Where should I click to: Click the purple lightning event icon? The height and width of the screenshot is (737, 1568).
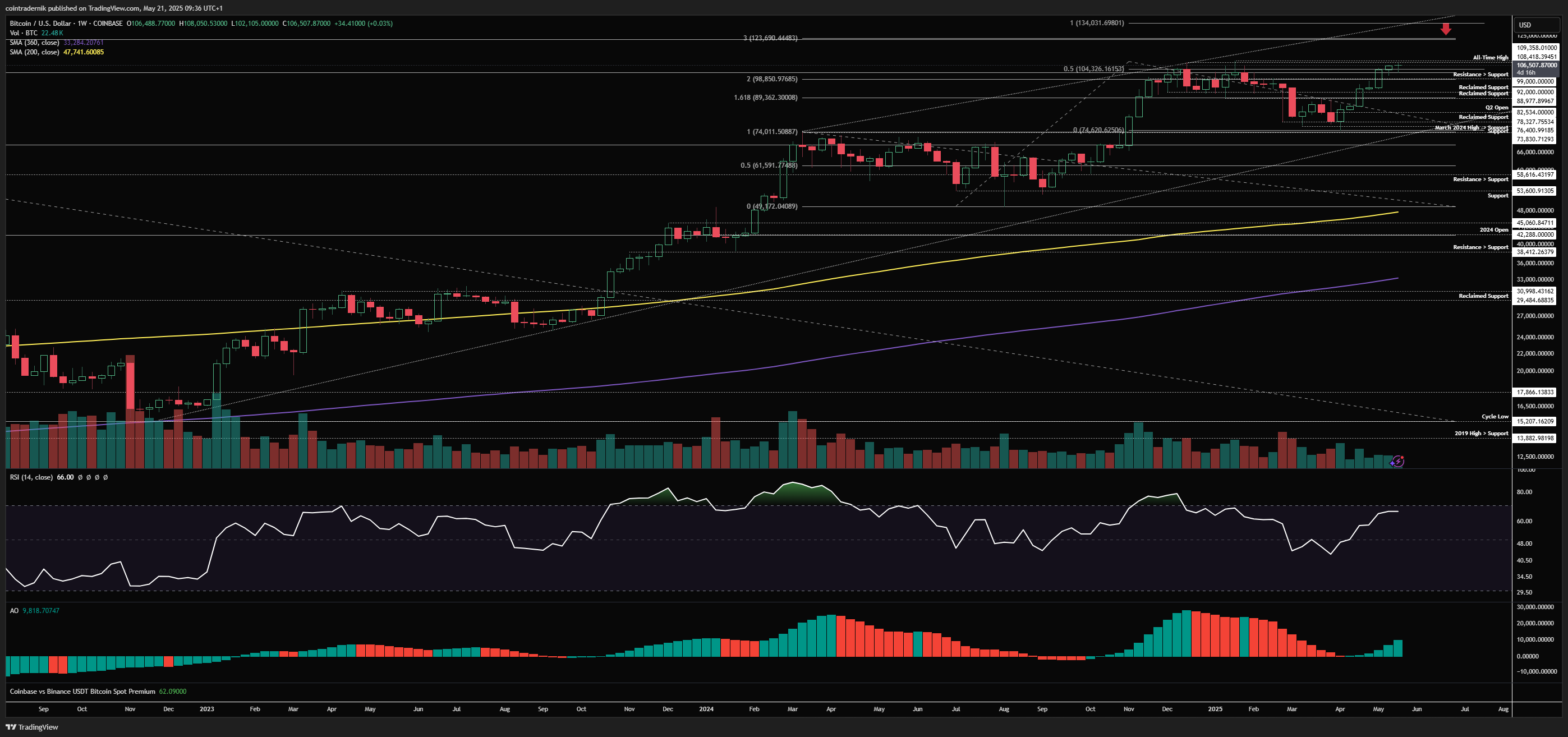1397,461
